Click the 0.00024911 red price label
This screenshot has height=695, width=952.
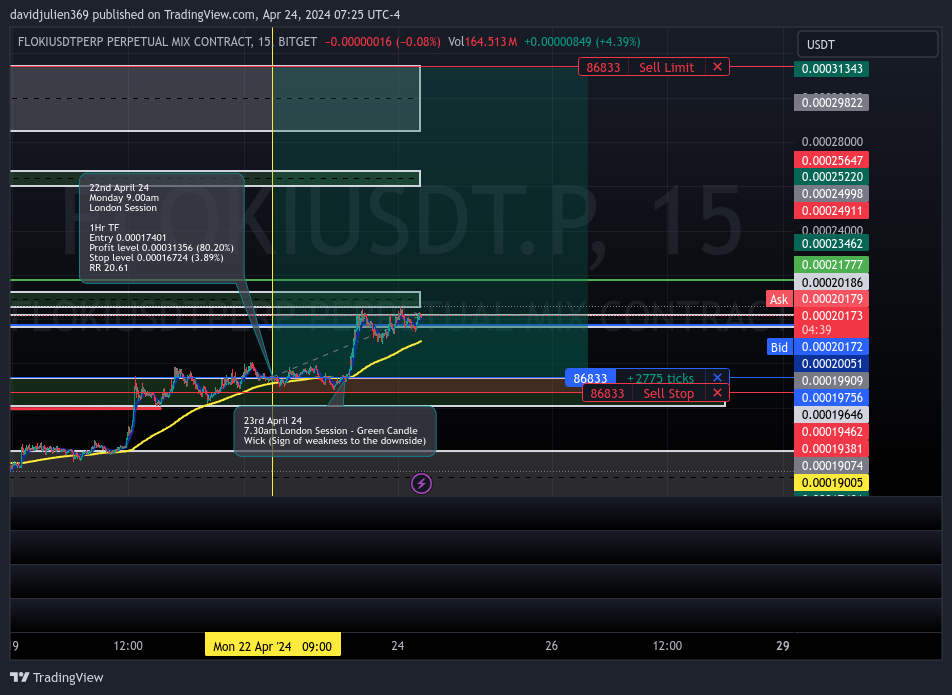click(x=831, y=211)
